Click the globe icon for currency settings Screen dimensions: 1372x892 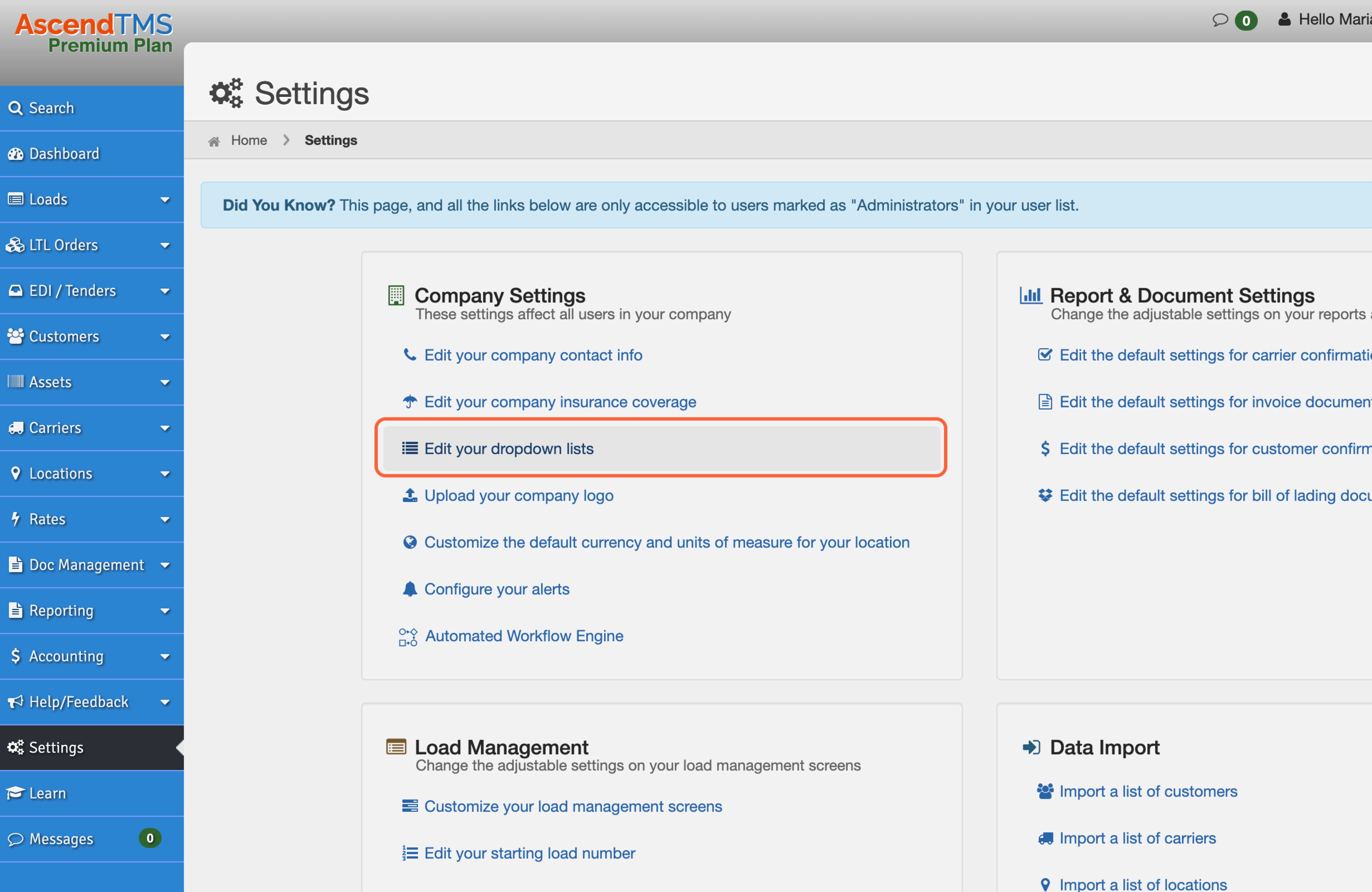[x=409, y=542]
